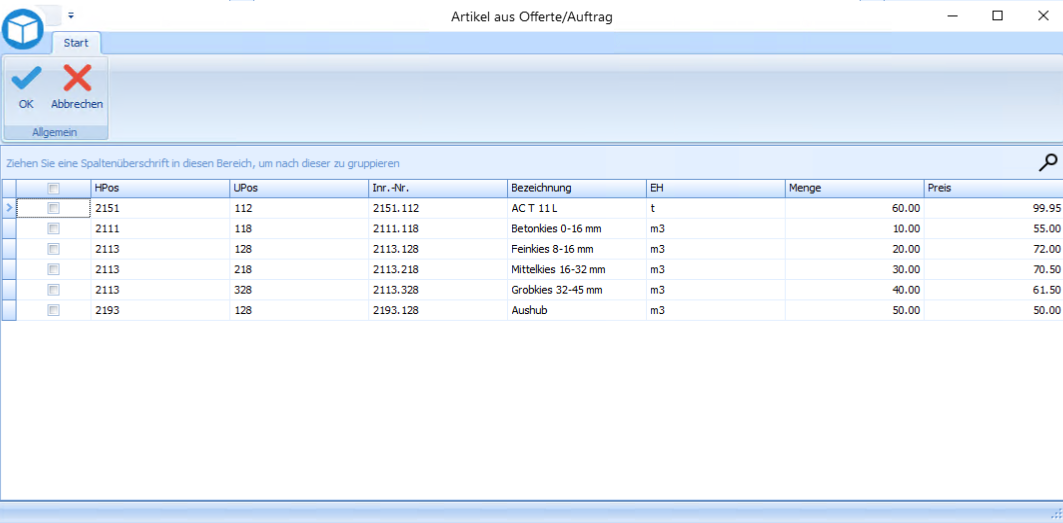
Task: Select cell 'AC T 11 L'
Action: [577, 208]
